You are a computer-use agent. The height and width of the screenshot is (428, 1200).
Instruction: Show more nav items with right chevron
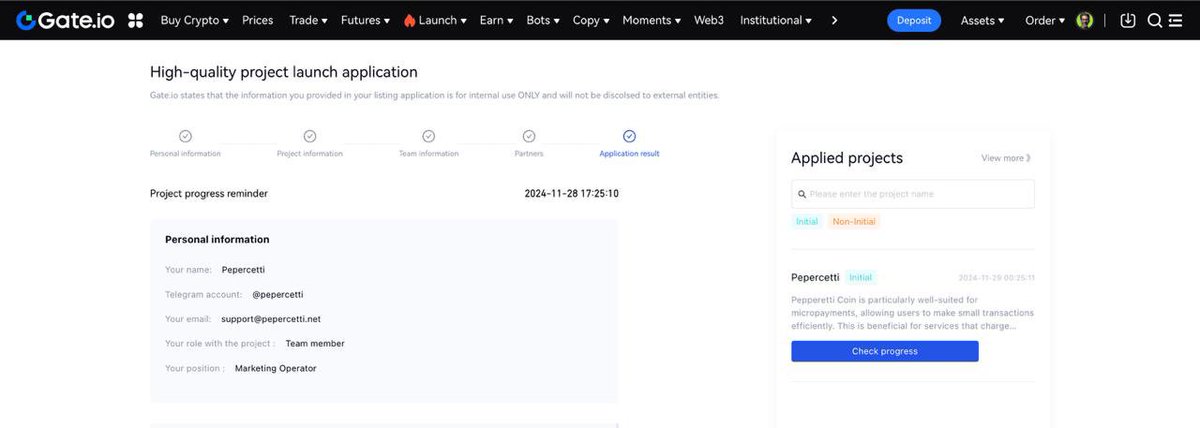pyautogui.click(x=835, y=20)
